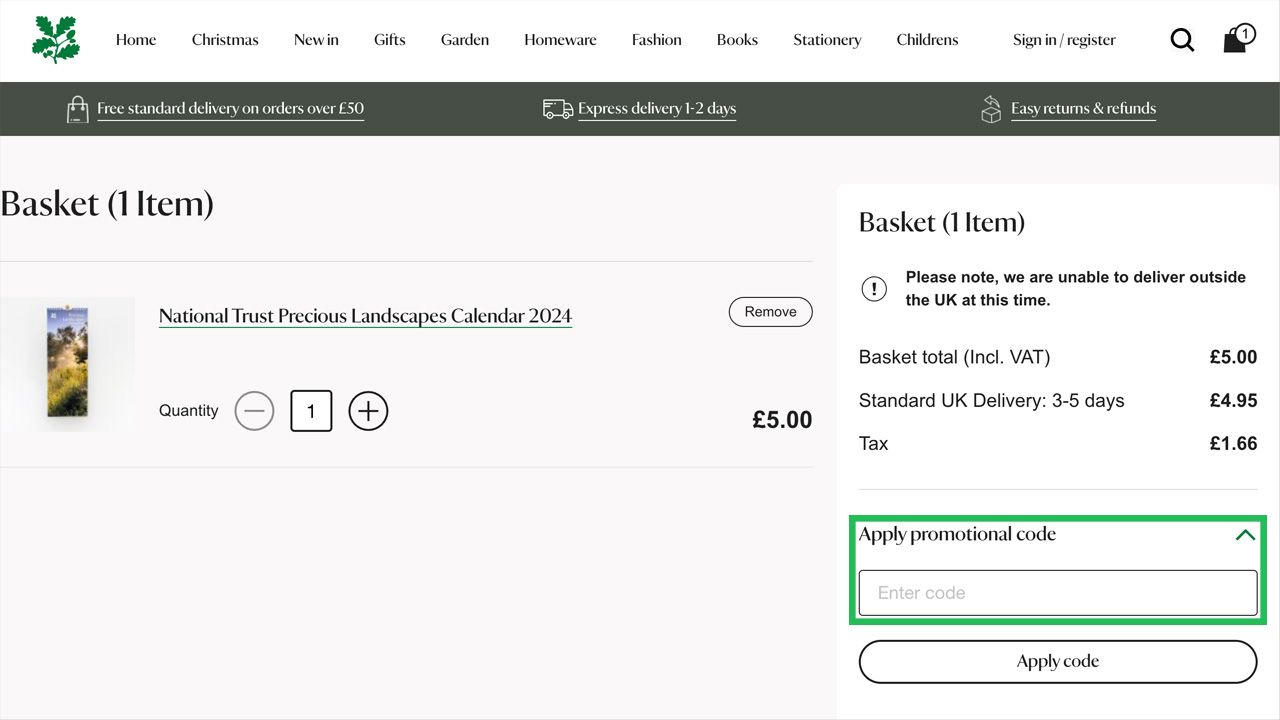
Task: Remove the calendar from the basket
Action: (x=770, y=311)
